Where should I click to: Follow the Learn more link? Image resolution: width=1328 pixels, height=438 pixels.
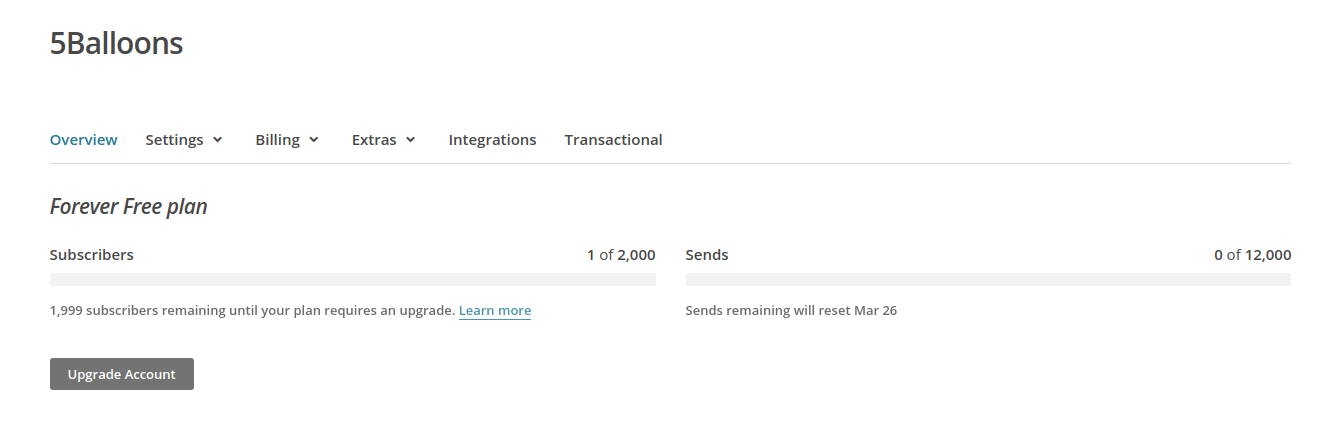click(x=495, y=311)
